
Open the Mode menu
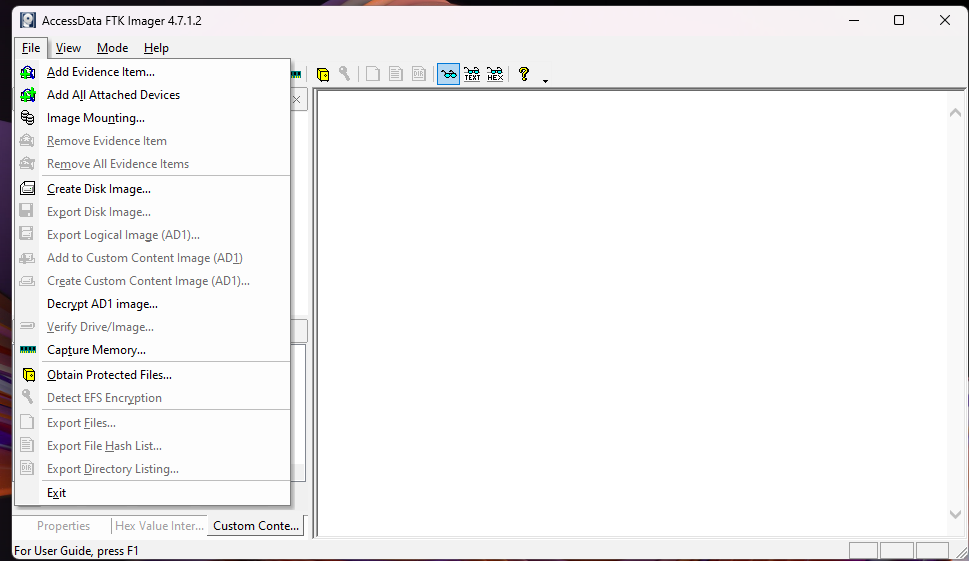pos(112,48)
